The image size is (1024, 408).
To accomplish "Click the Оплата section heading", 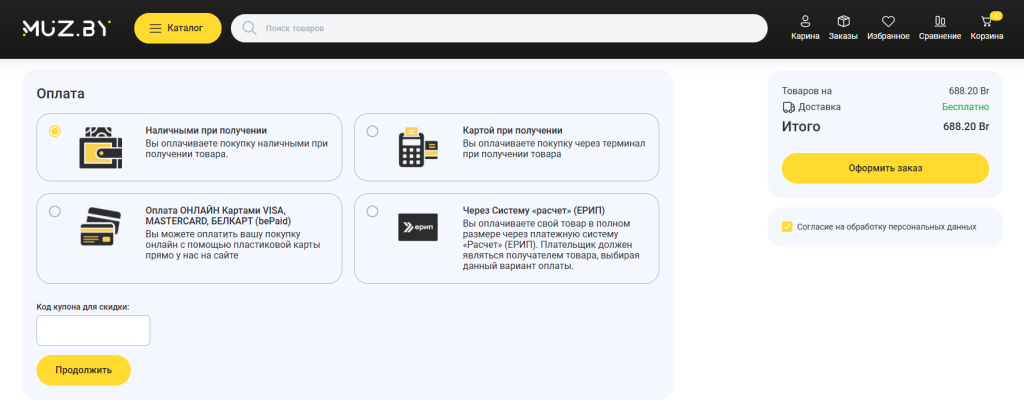I will pyautogui.click(x=61, y=93).
